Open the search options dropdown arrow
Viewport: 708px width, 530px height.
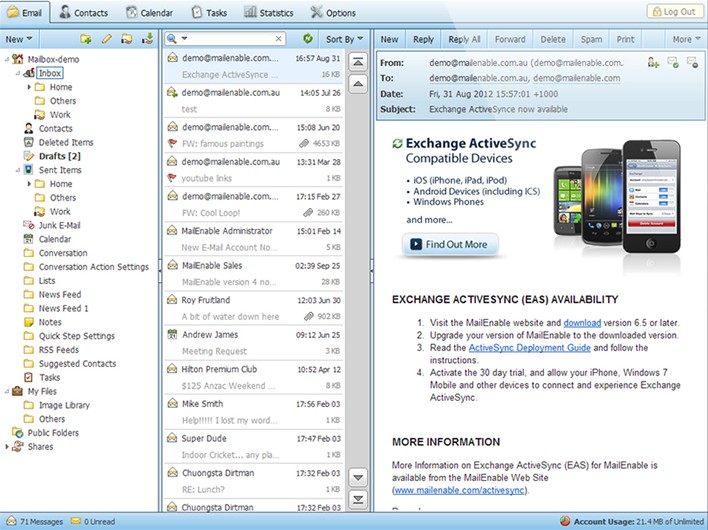tap(184, 39)
